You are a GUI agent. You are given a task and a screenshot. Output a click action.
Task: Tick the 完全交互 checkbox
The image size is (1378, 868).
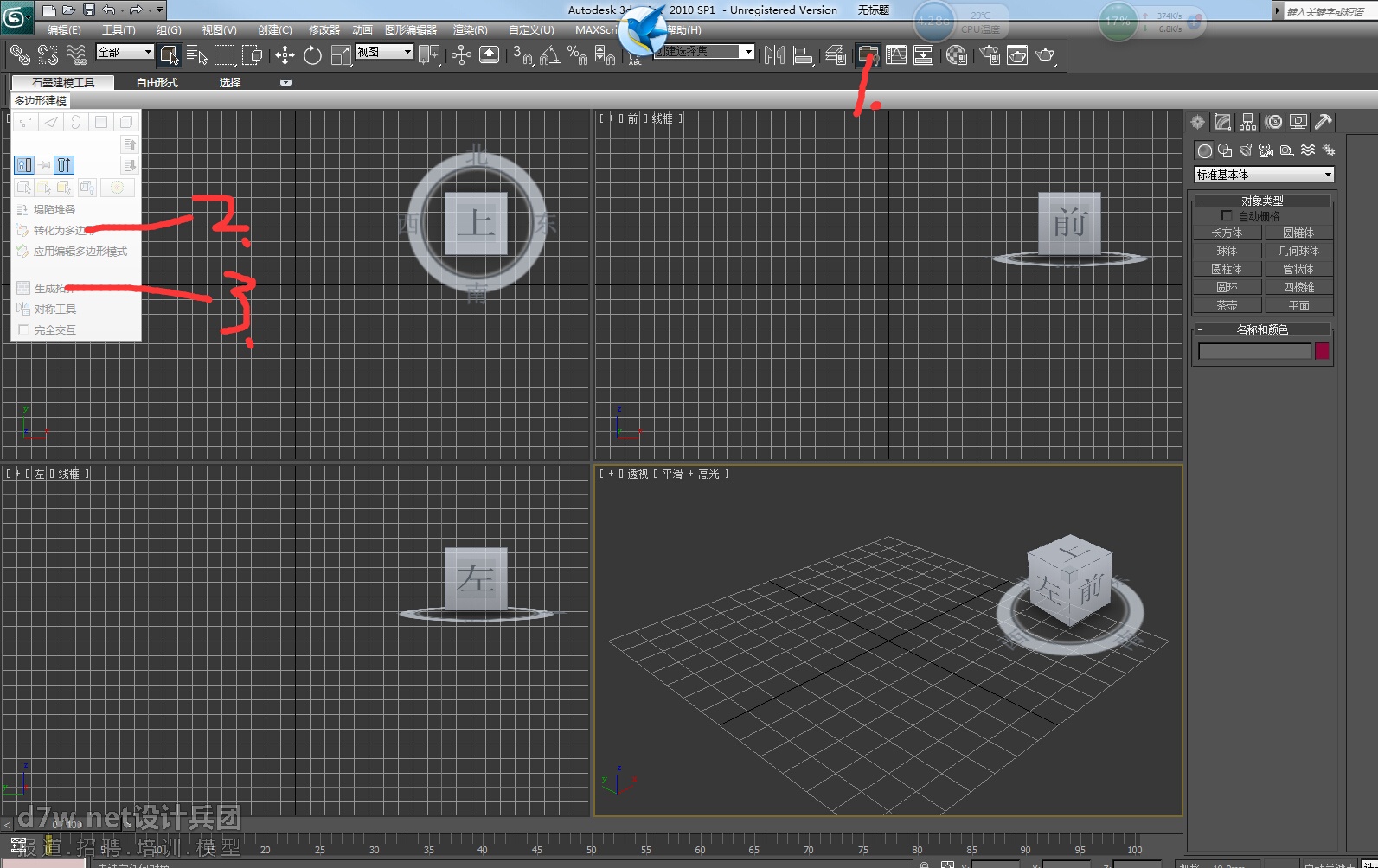click(23, 329)
